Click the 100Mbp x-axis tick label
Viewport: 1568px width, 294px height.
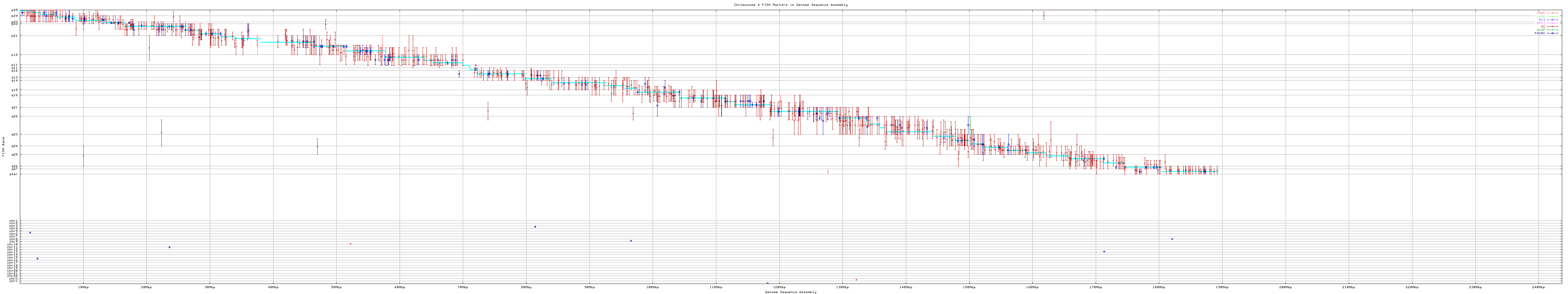click(653, 287)
